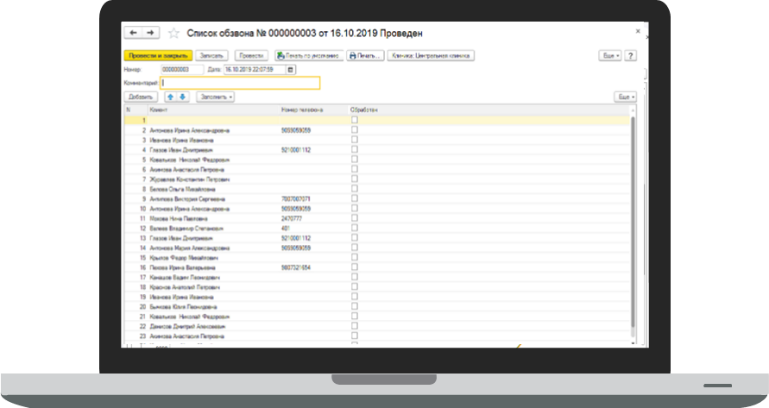The height and width of the screenshot is (408, 769).
Task: Move the row down with blue arrow
Action: (x=182, y=96)
